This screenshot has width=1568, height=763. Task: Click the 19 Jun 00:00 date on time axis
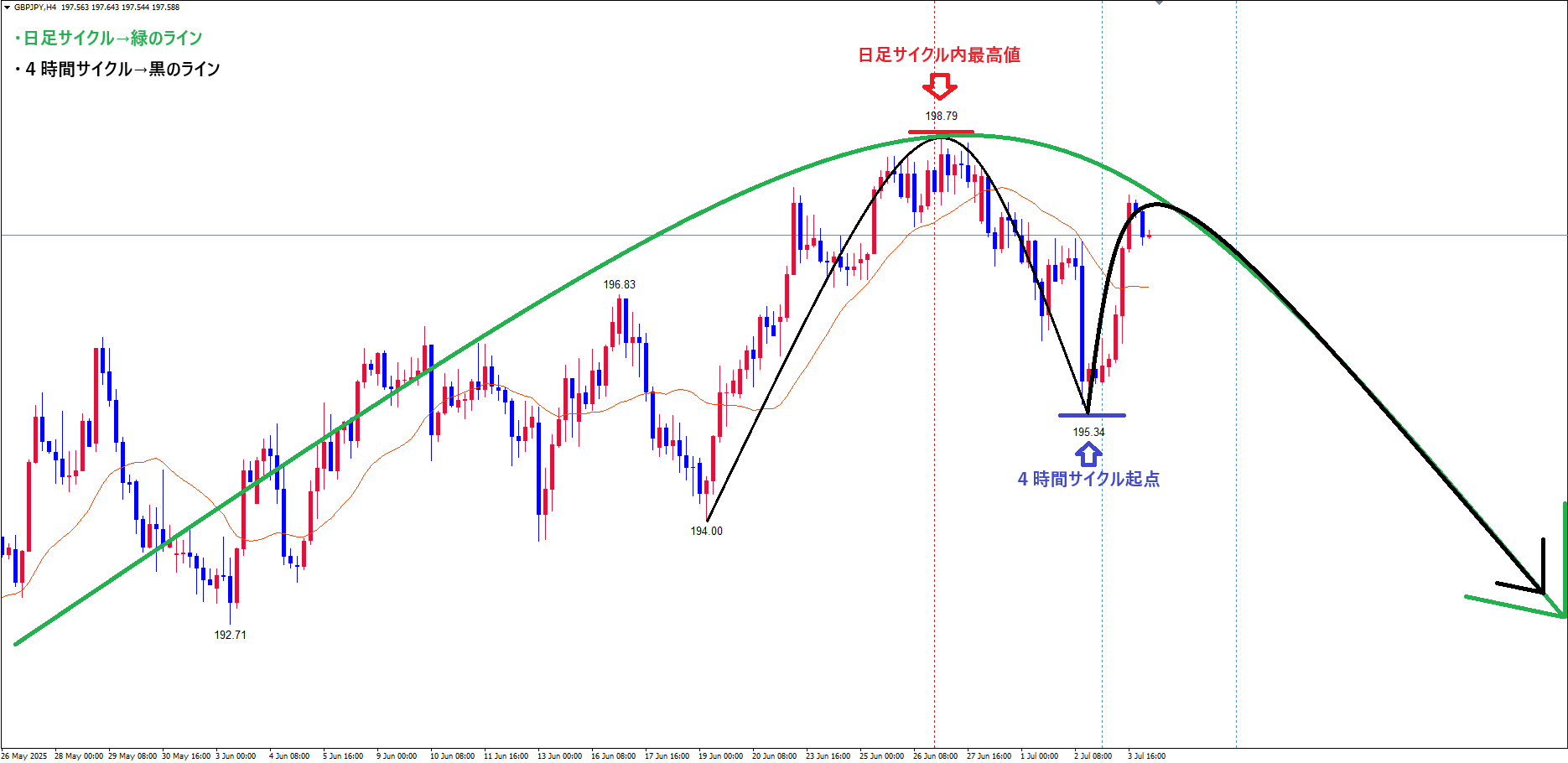point(720,755)
